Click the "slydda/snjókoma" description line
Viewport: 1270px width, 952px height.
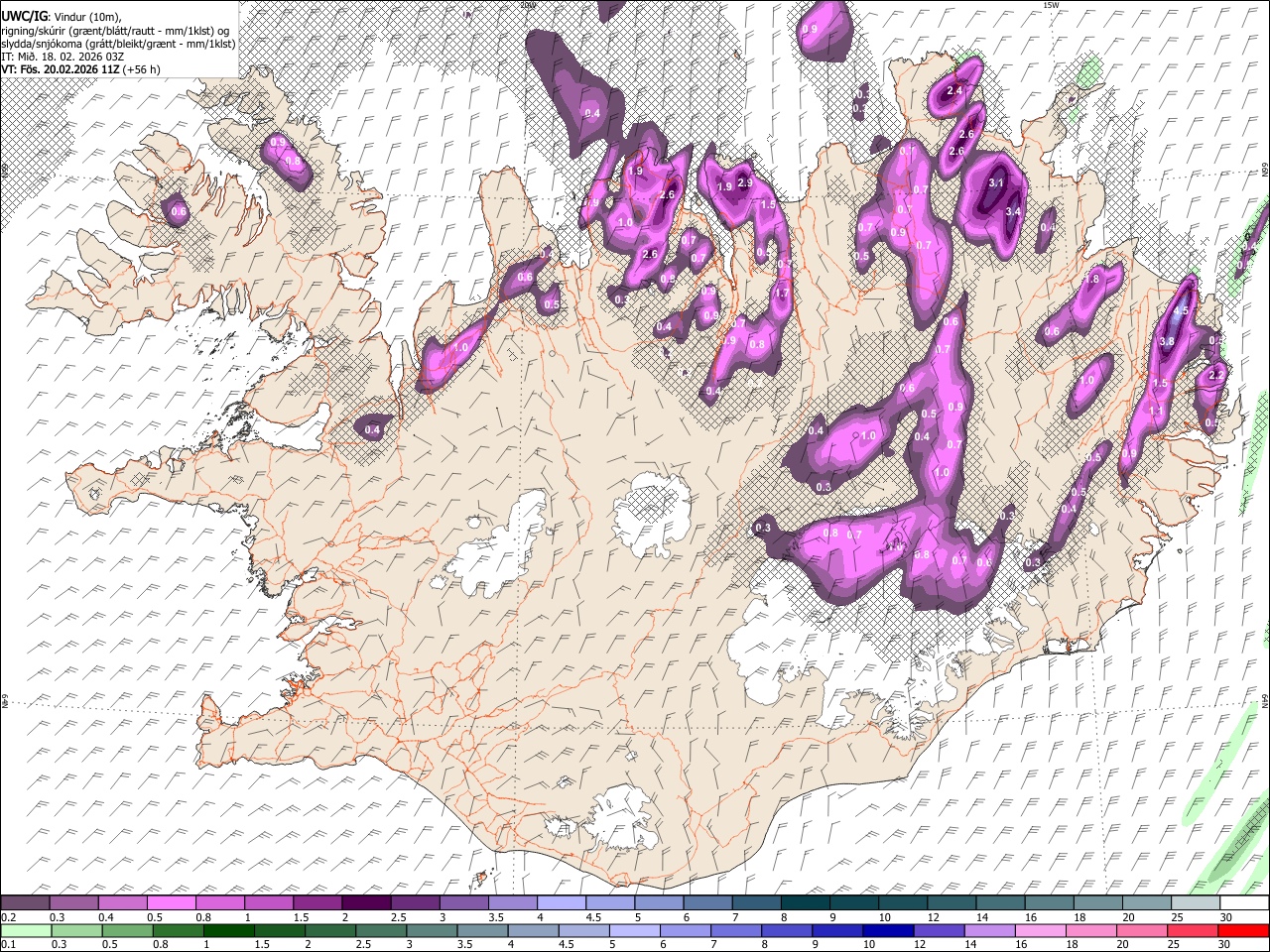[x=118, y=44]
